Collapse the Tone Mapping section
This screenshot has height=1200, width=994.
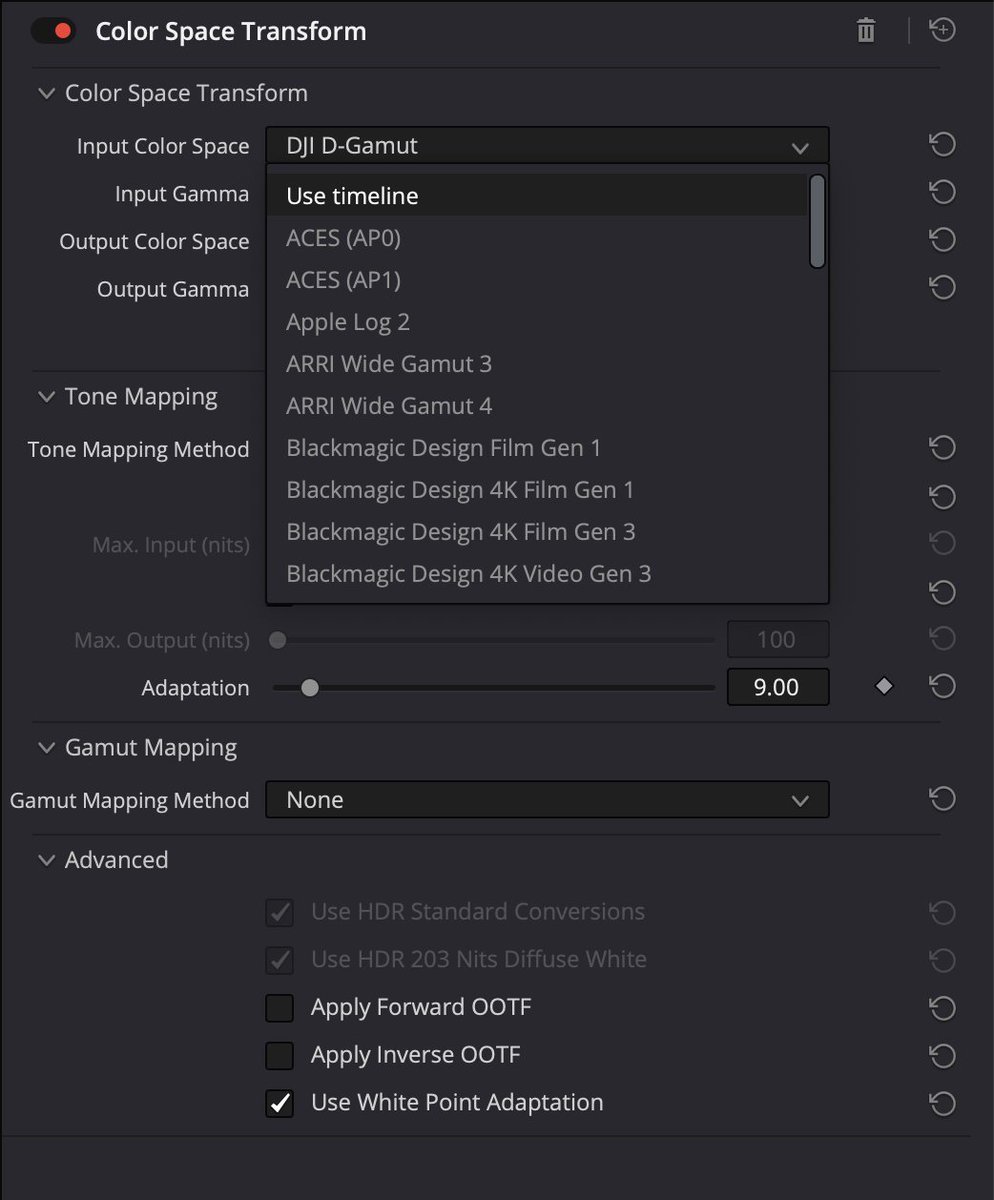[46, 397]
